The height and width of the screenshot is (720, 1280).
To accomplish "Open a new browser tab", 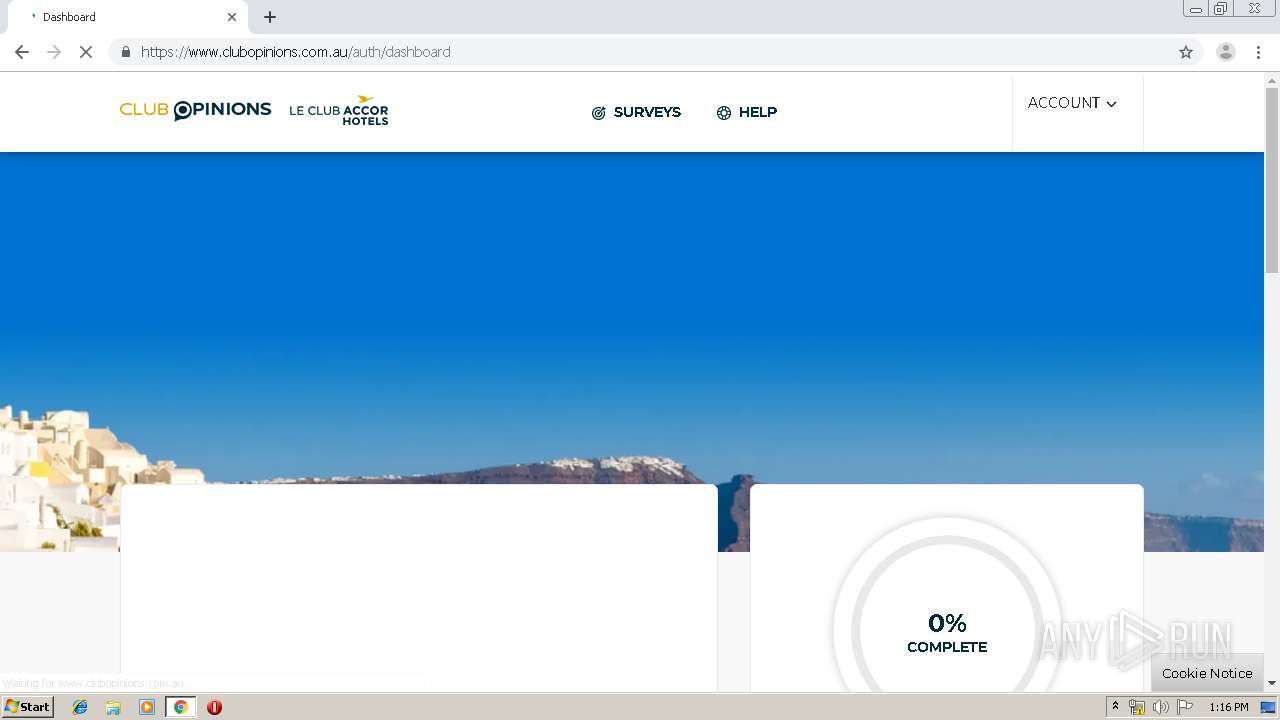I will click(x=270, y=17).
